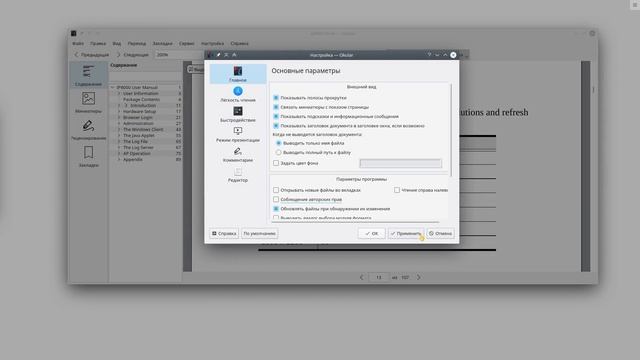640x360 pixels.
Task: Open the Закладки menu in menu bar
Action: (162, 43)
